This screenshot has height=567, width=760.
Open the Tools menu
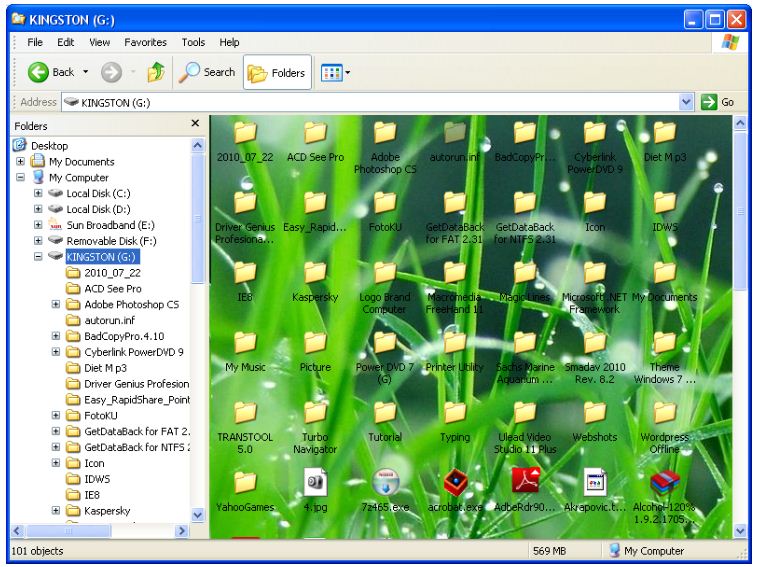(x=193, y=42)
